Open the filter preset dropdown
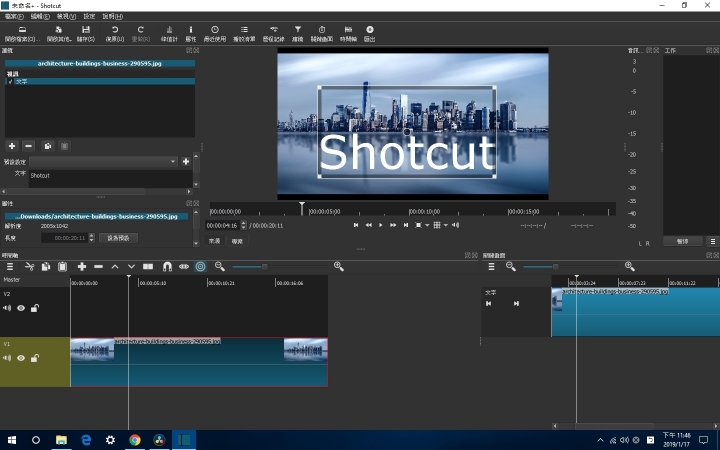 point(103,162)
